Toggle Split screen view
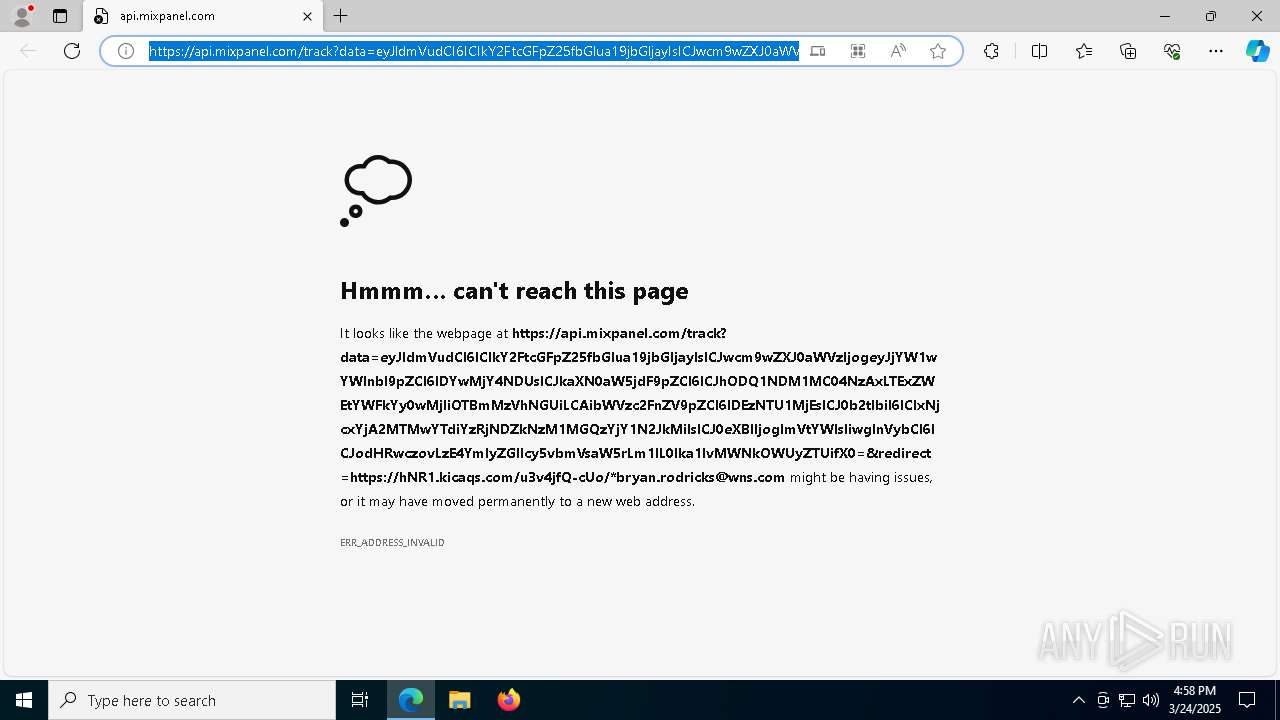This screenshot has width=1280, height=720. (1039, 51)
